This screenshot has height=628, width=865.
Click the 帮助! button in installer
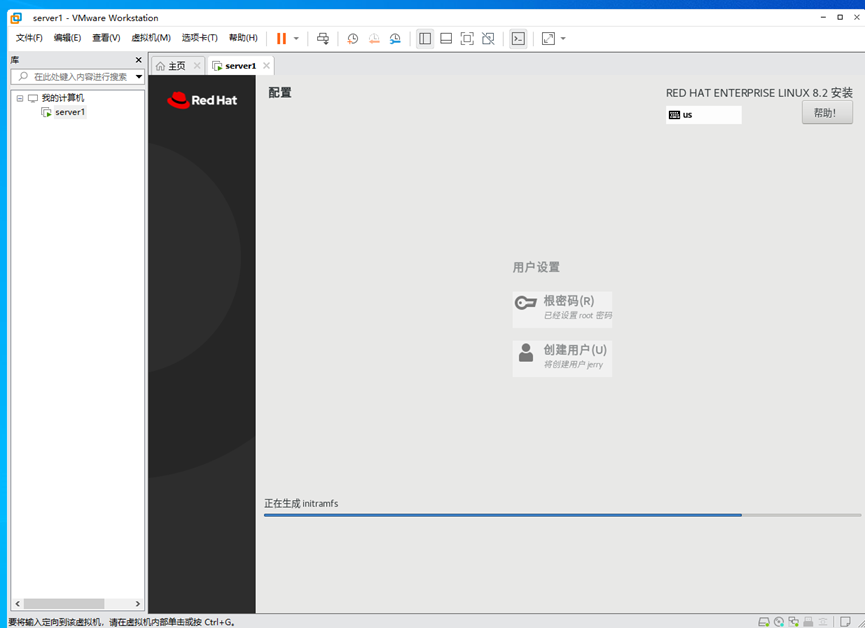point(827,113)
